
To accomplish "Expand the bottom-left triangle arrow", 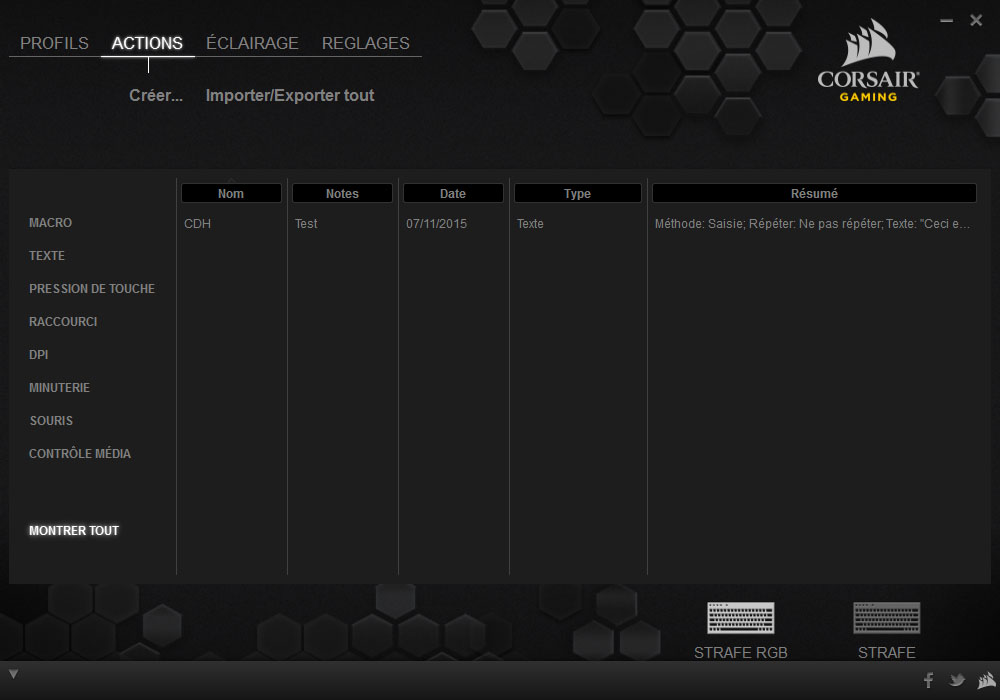I will click(x=13, y=674).
